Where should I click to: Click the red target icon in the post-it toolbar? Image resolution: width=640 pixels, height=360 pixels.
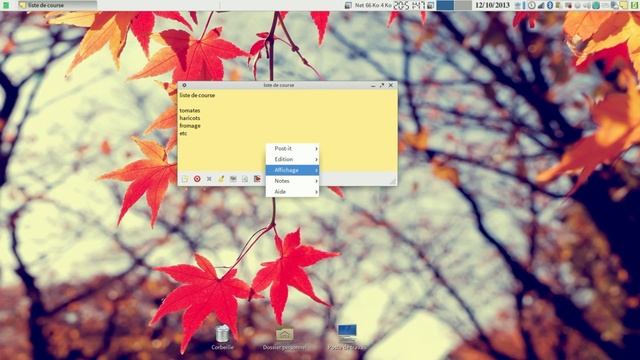(197, 179)
